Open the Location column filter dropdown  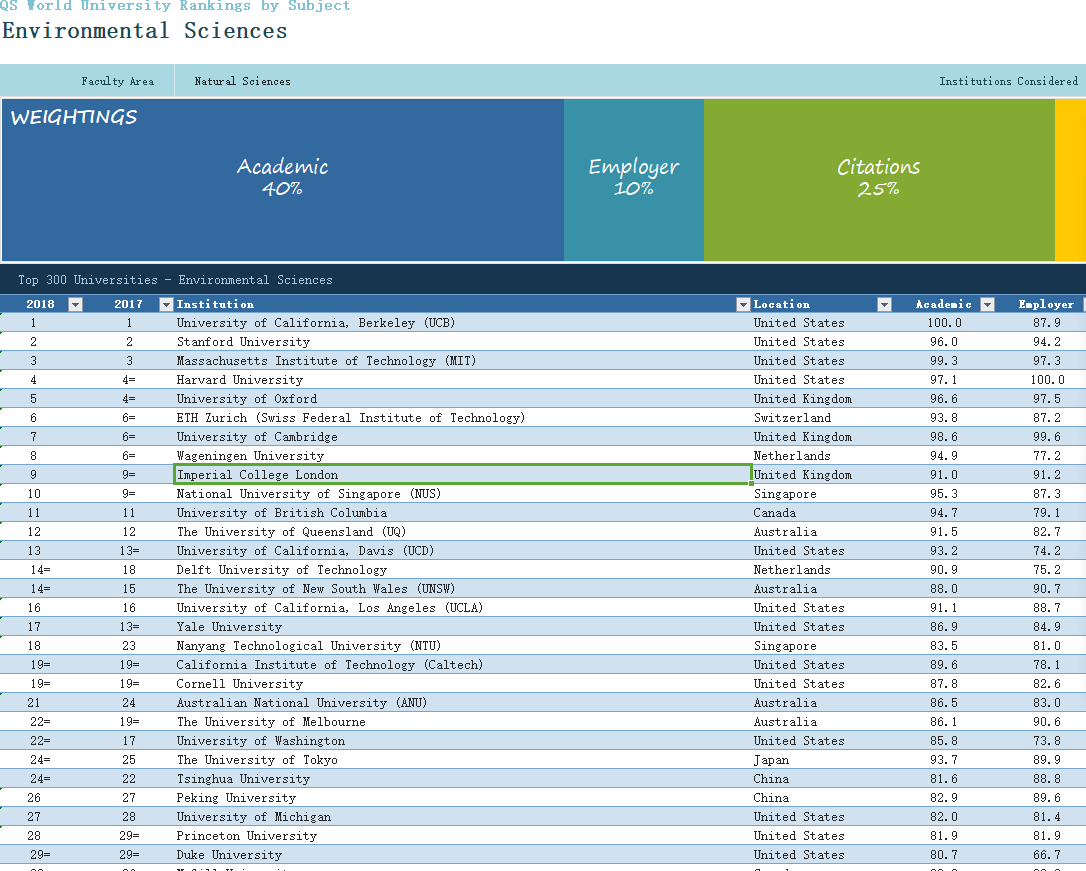(x=884, y=305)
